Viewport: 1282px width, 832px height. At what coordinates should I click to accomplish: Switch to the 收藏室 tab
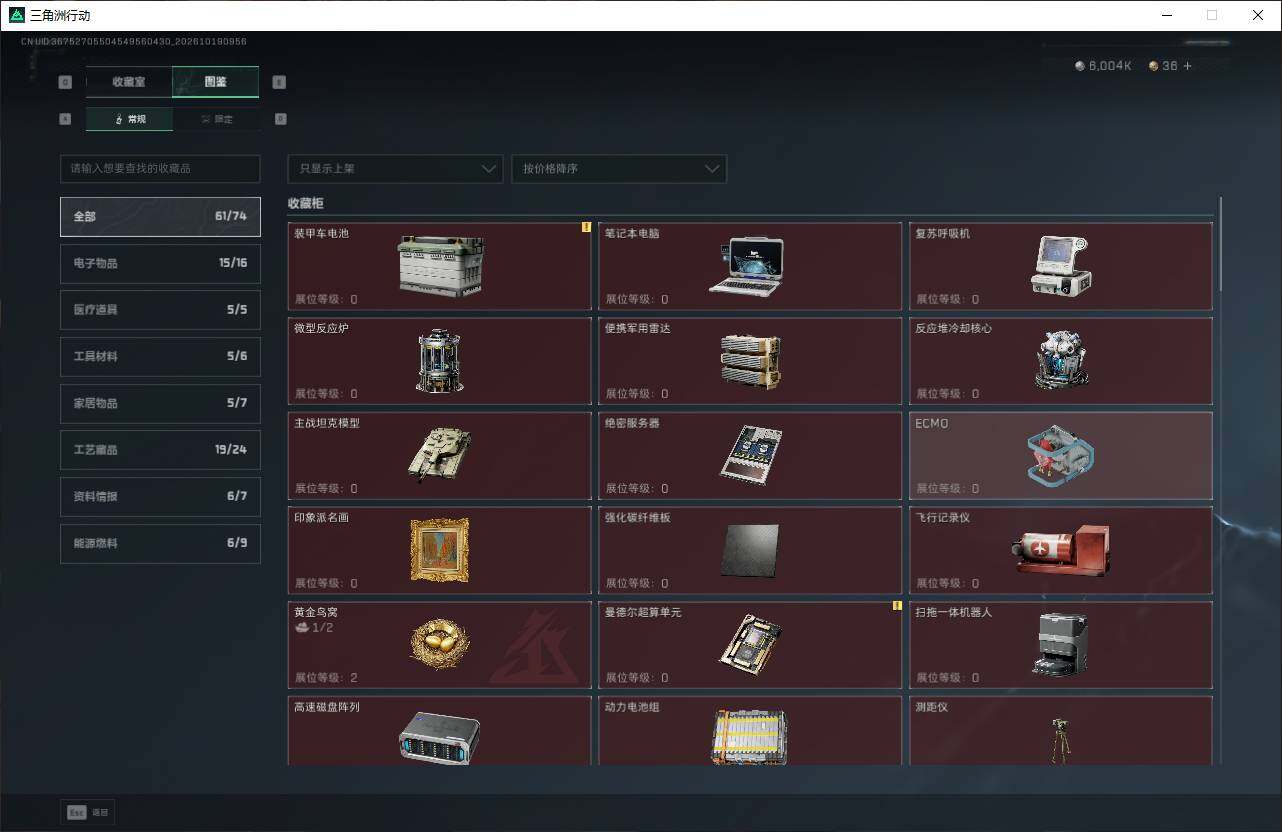tap(129, 82)
